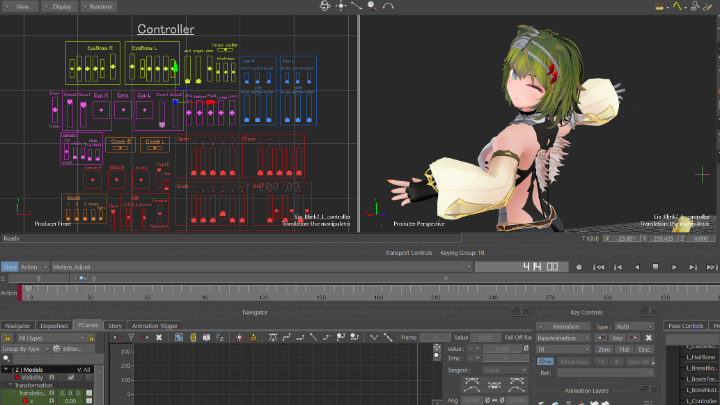Open the Type Auto dropdown in Key Controls

(x=634, y=326)
